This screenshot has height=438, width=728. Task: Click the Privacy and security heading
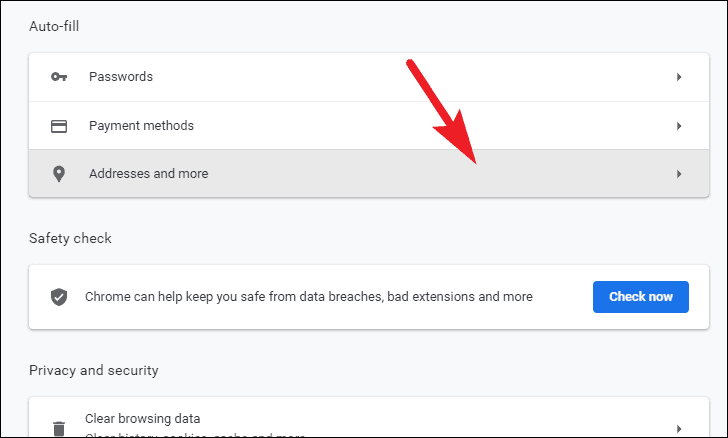tap(94, 370)
